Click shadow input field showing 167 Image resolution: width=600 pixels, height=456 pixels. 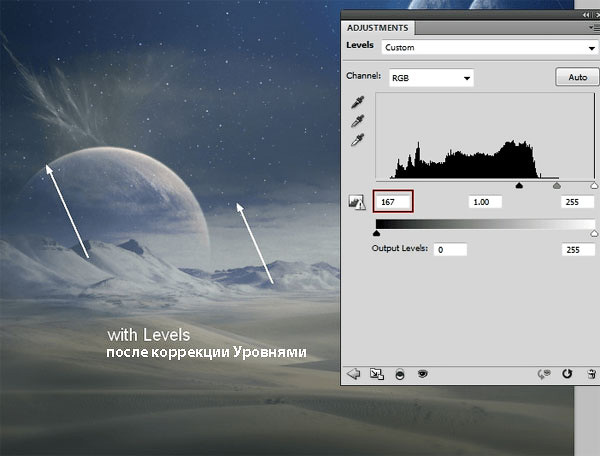coord(393,202)
